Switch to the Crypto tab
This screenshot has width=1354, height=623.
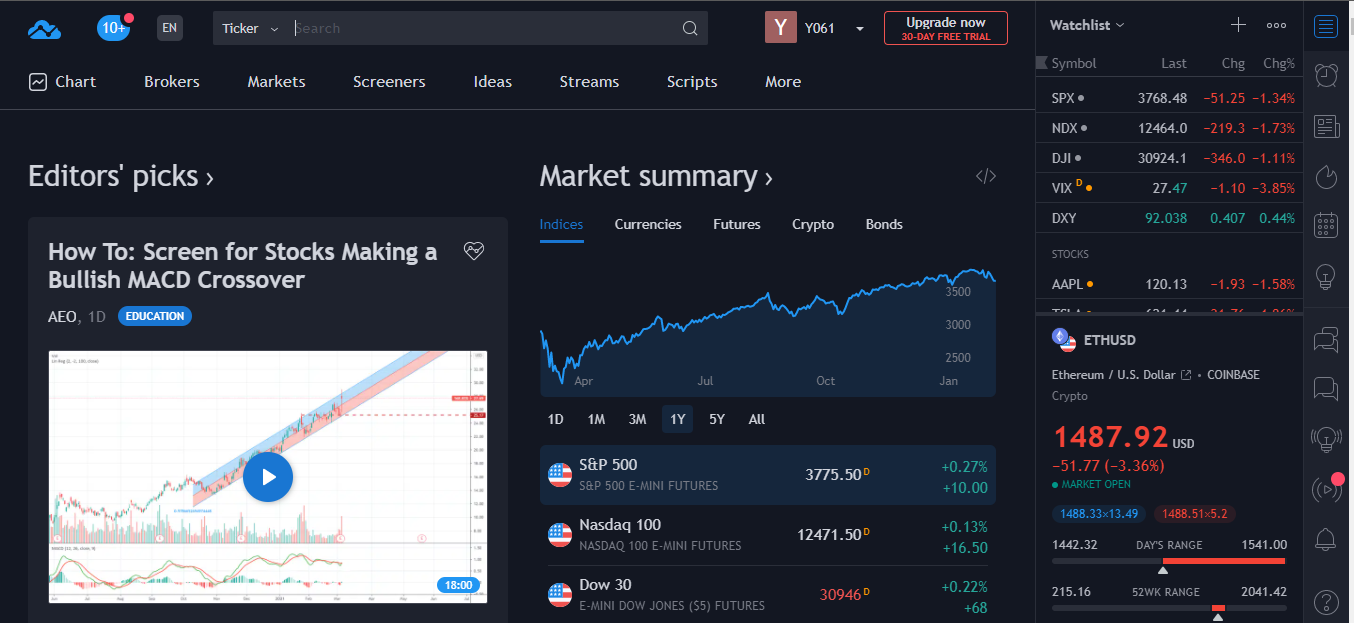813,224
